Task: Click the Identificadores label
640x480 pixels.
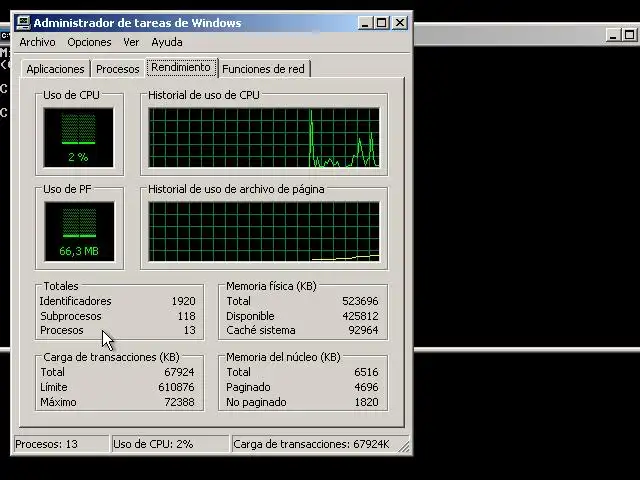Action: [76, 301]
